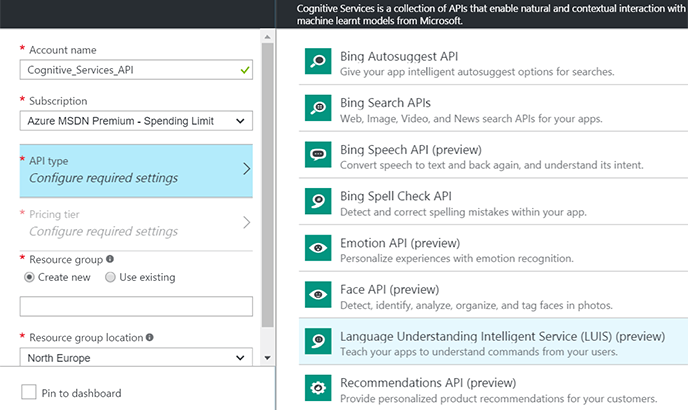Click the Bing Autosuggest API icon
Image resolution: width=688 pixels, height=410 pixels.
318,61
